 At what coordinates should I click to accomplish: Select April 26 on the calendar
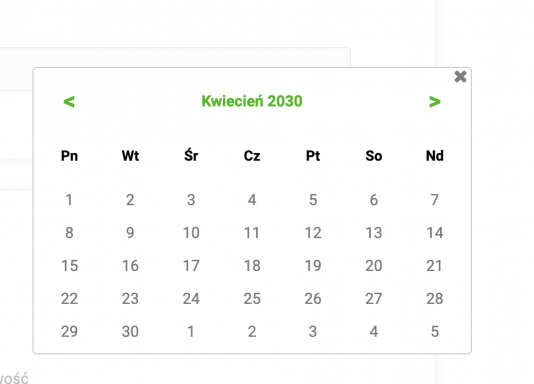coord(313,299)
